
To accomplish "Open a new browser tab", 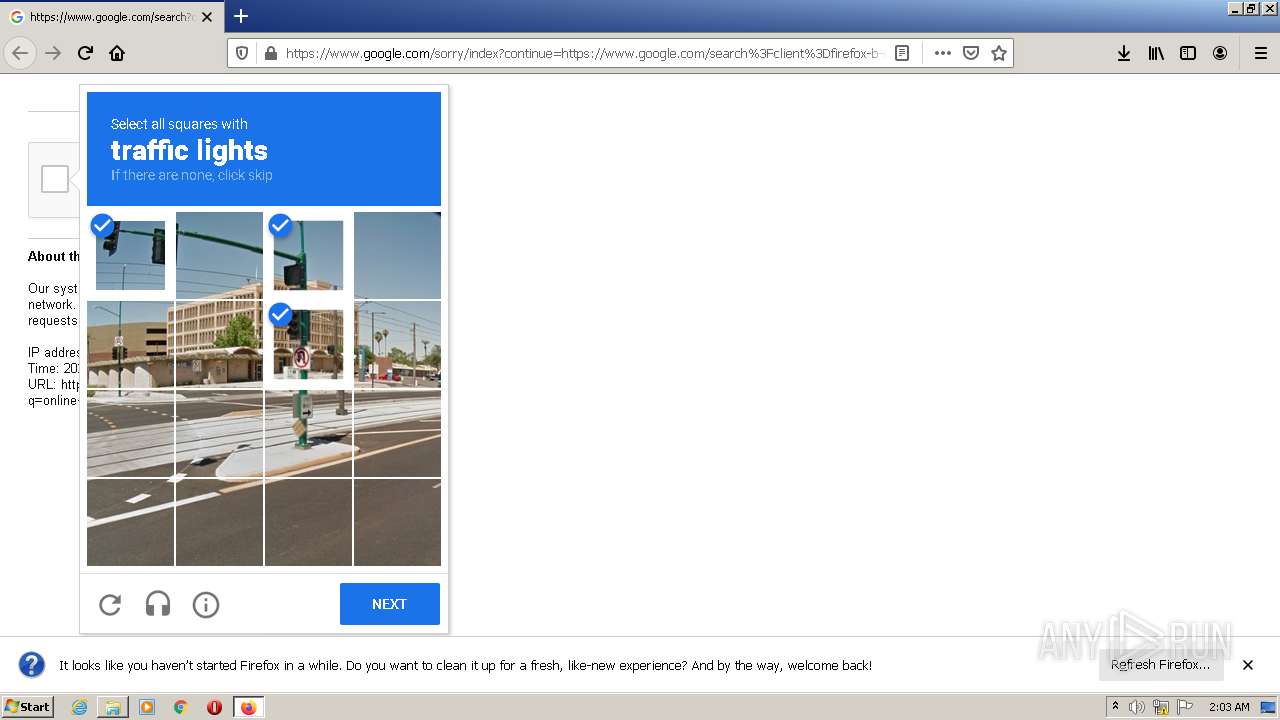I will click(241, 16).
